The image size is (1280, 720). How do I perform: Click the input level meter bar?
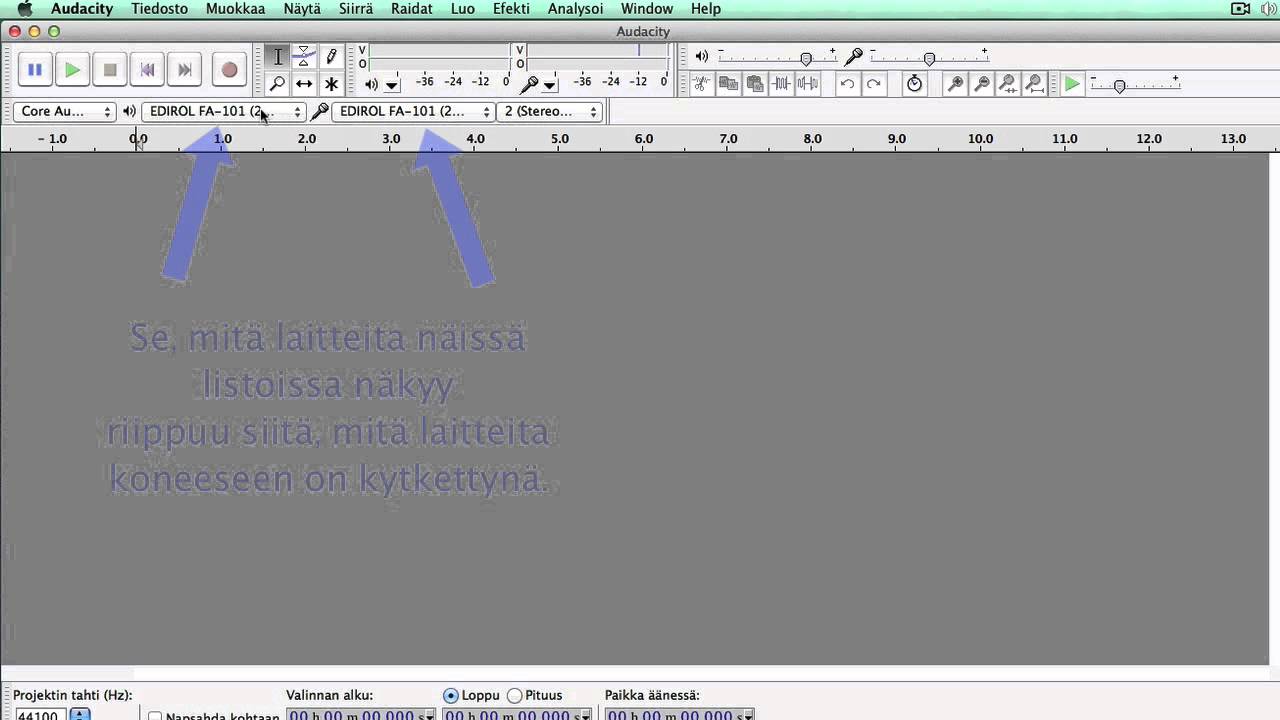pos(598,57)
